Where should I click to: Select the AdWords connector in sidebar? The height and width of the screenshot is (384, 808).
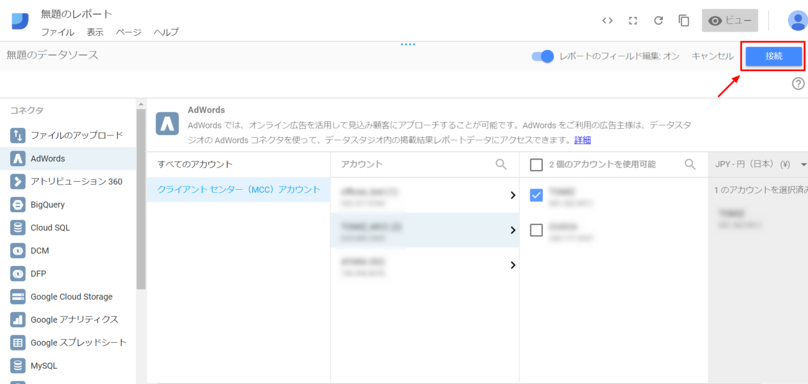68,159
